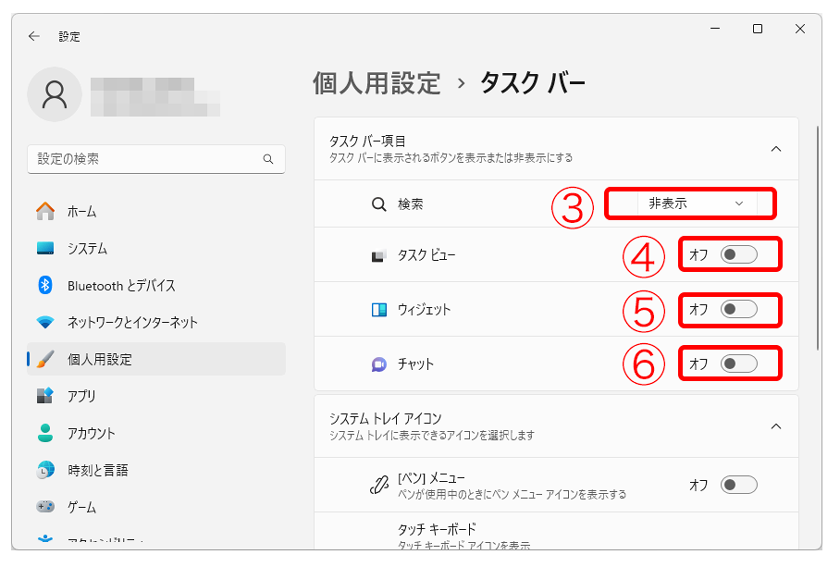Turn on the [ペン] メニュー toggle
This screenshot has width=840, height=567.
739,485
